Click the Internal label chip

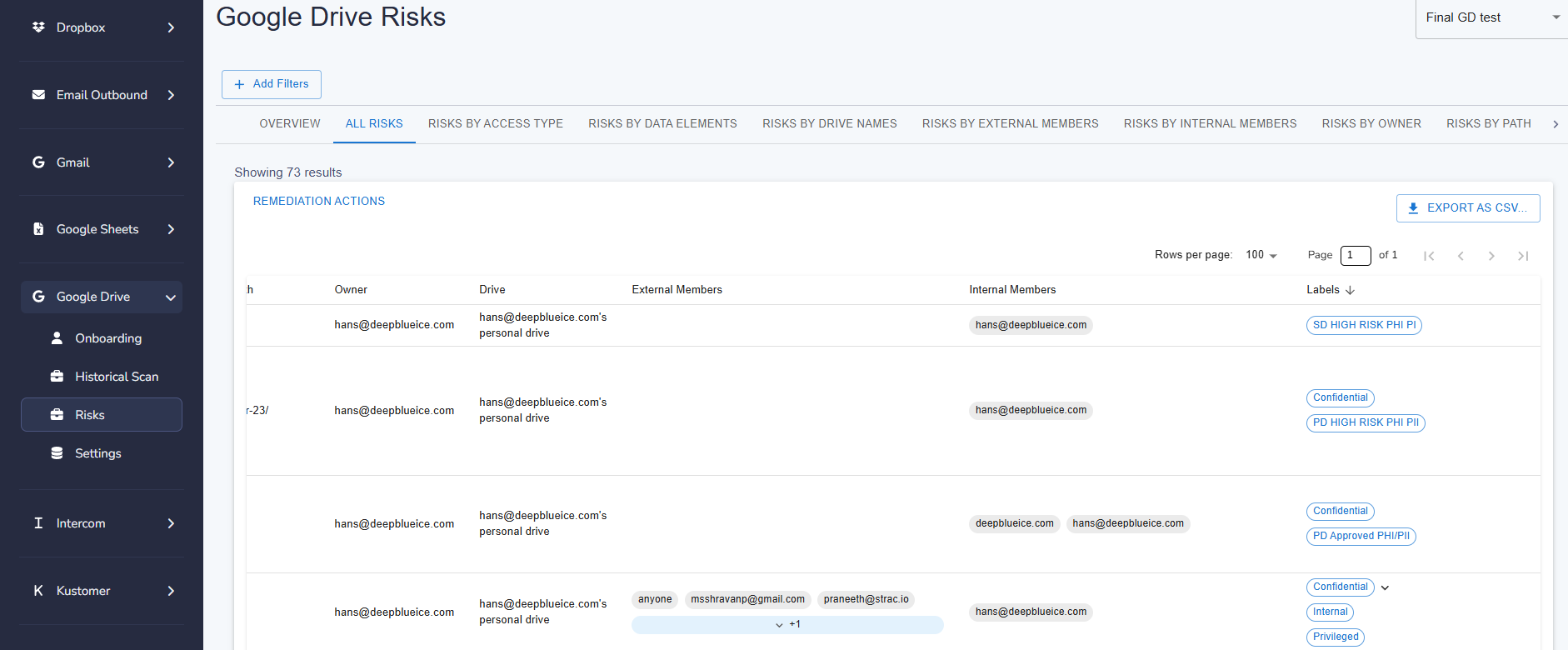click(x=1330, y=612)
